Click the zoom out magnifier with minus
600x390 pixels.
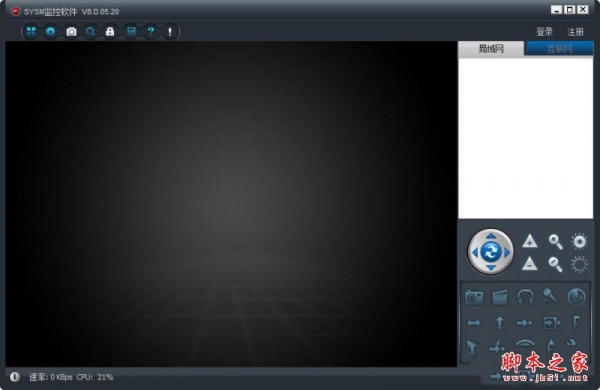[555, 264]
